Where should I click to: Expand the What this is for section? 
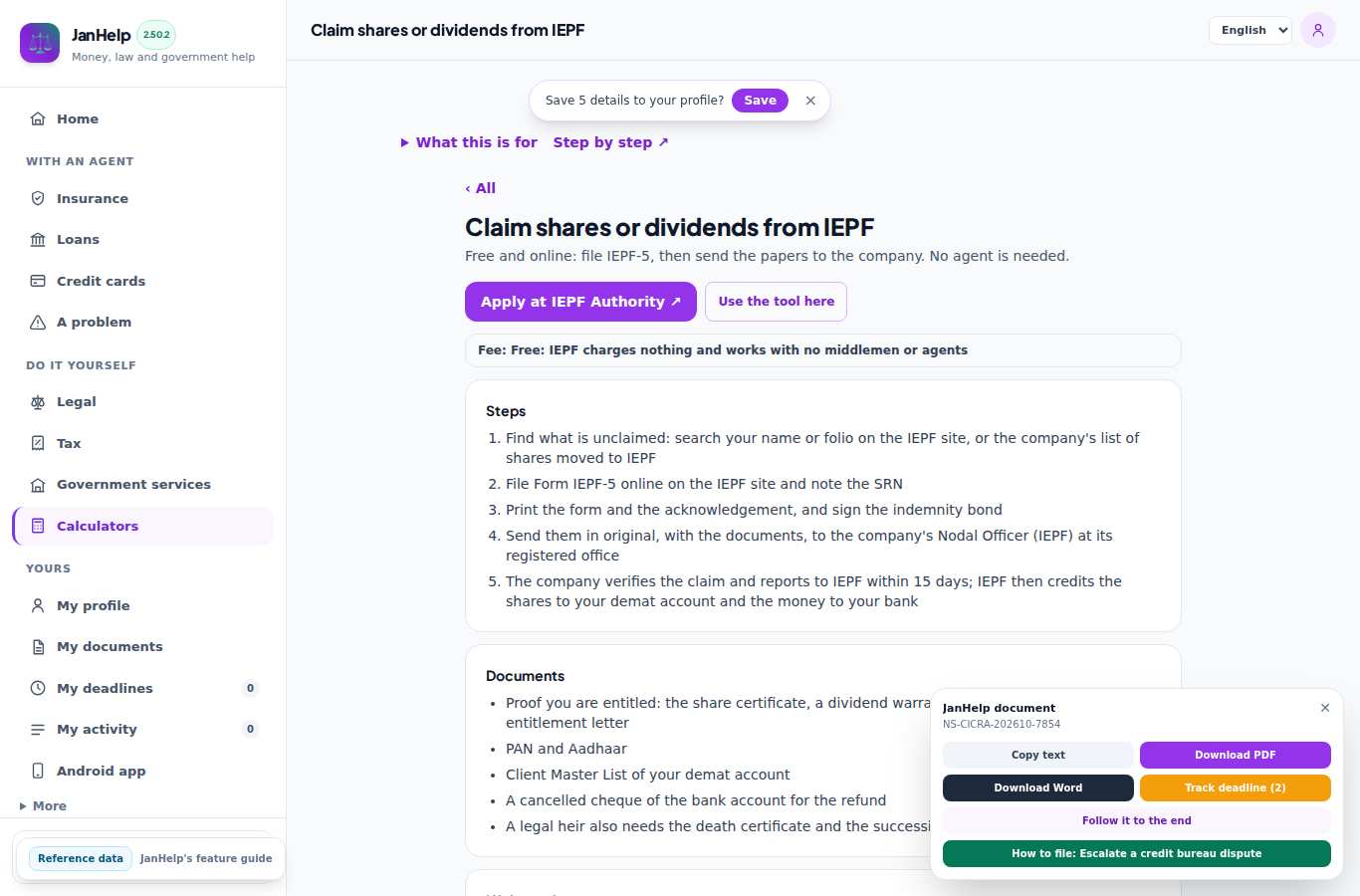pyautogui.click(x=469, y=142)
